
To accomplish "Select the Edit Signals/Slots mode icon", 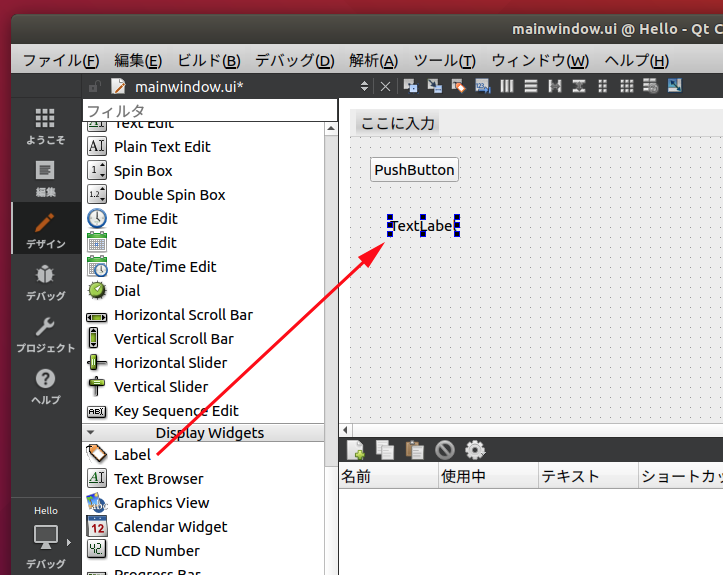I will point(435,86).
